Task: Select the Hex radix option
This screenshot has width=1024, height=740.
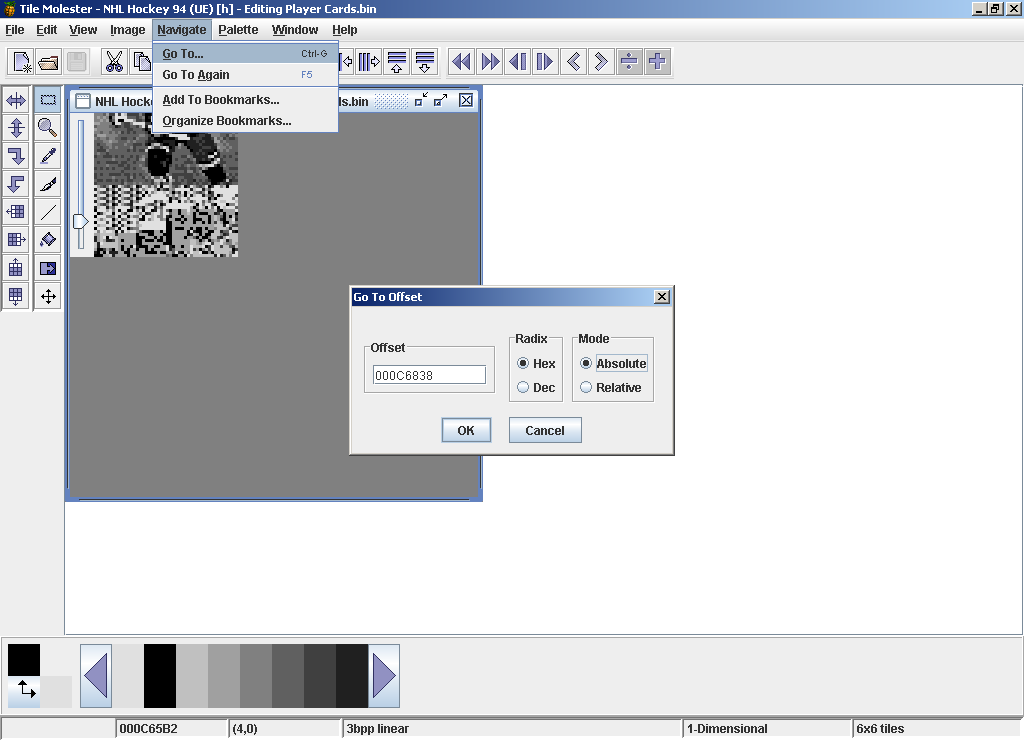Action: pos(523,364)
